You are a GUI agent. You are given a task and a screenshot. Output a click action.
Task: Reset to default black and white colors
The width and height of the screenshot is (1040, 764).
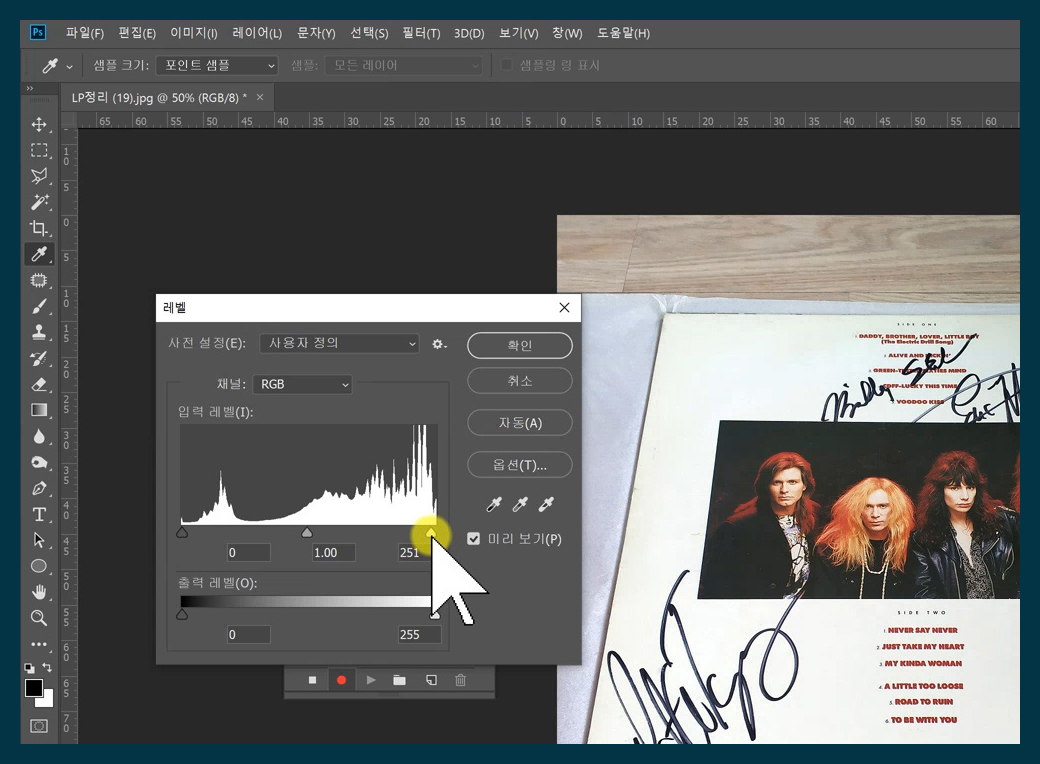[x=30, y=668]
